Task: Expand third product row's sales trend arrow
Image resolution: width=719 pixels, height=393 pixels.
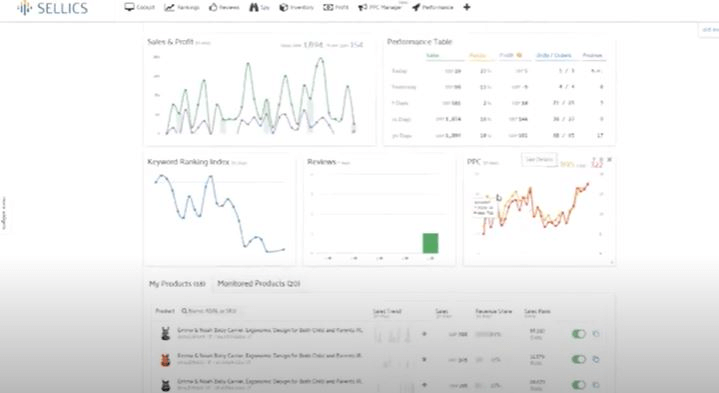Action: tap(424, 385)
